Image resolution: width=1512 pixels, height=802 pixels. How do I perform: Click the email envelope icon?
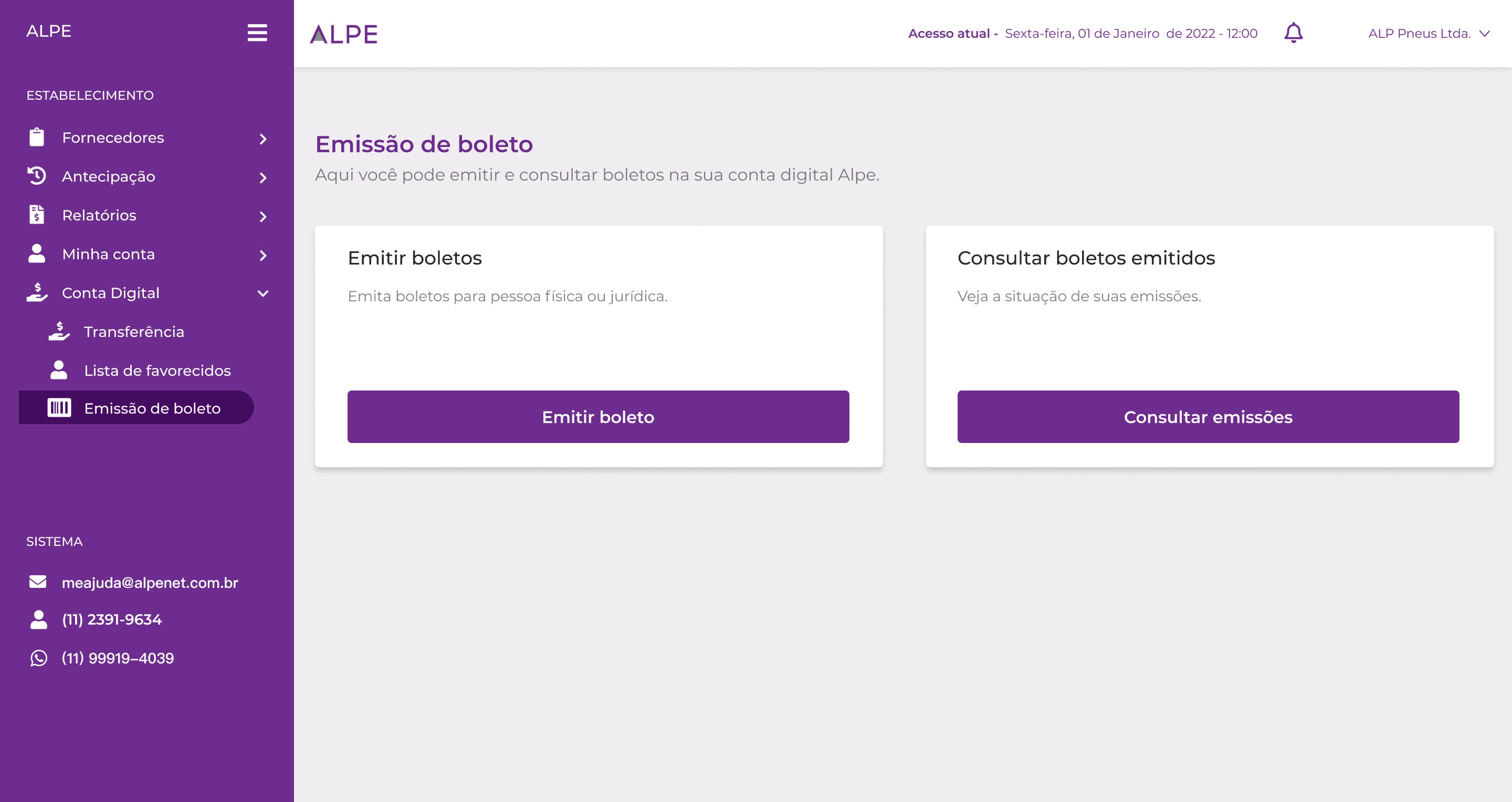[38, 582]
